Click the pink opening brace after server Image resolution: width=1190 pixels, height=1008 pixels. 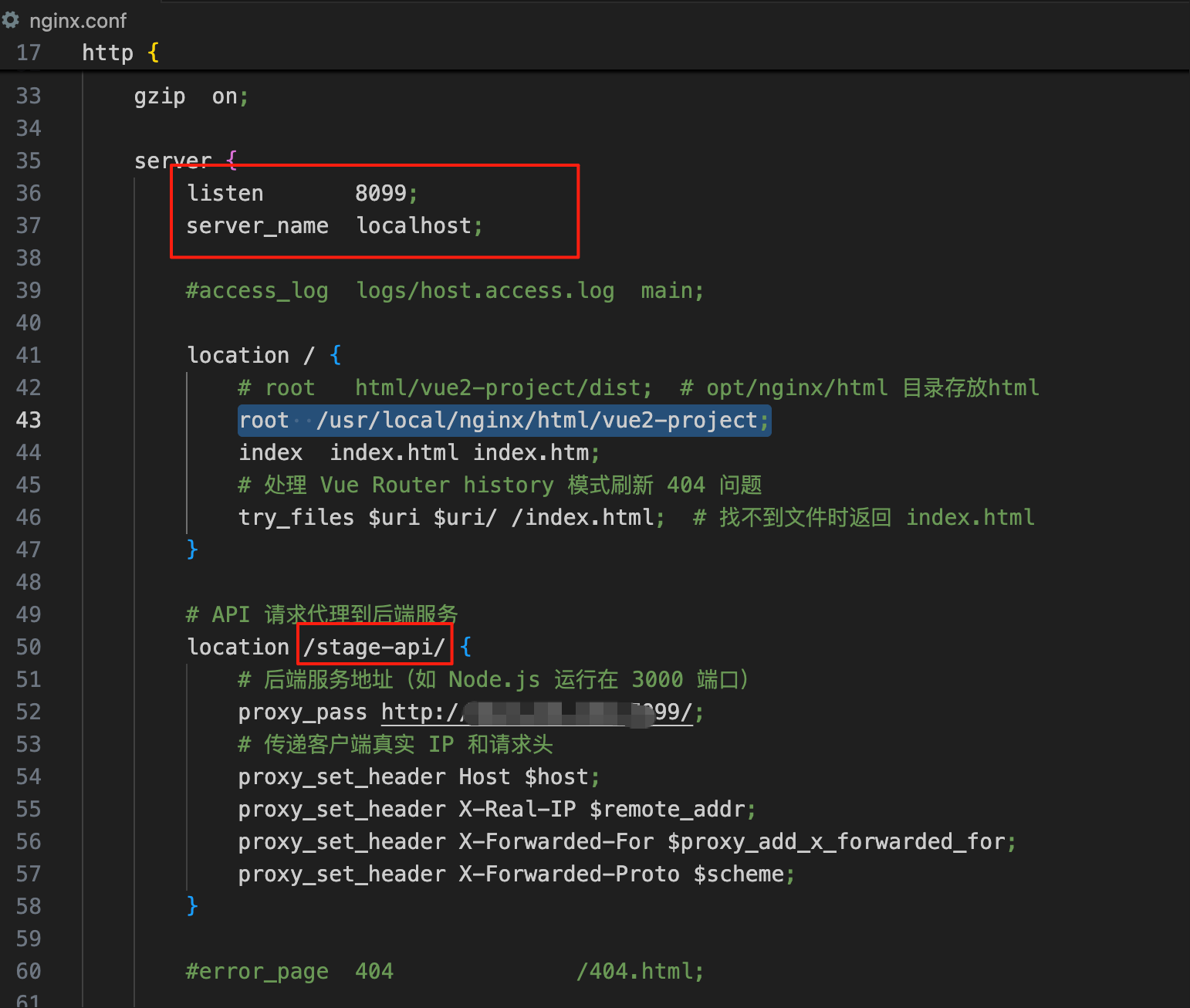pyautogui.click(x=232, y=161)
